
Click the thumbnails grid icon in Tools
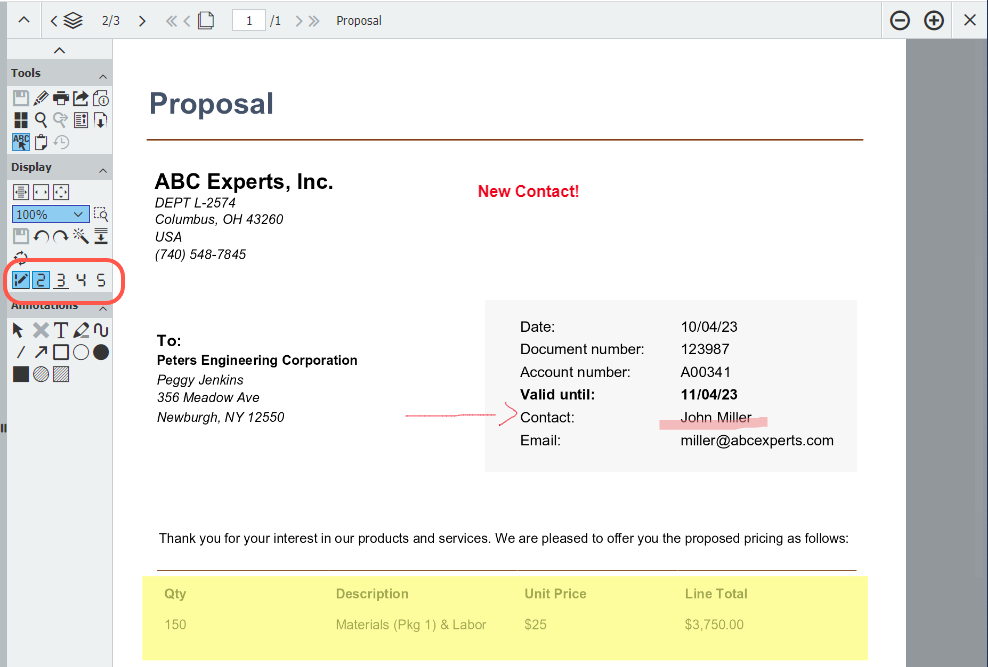pos(21,120)
